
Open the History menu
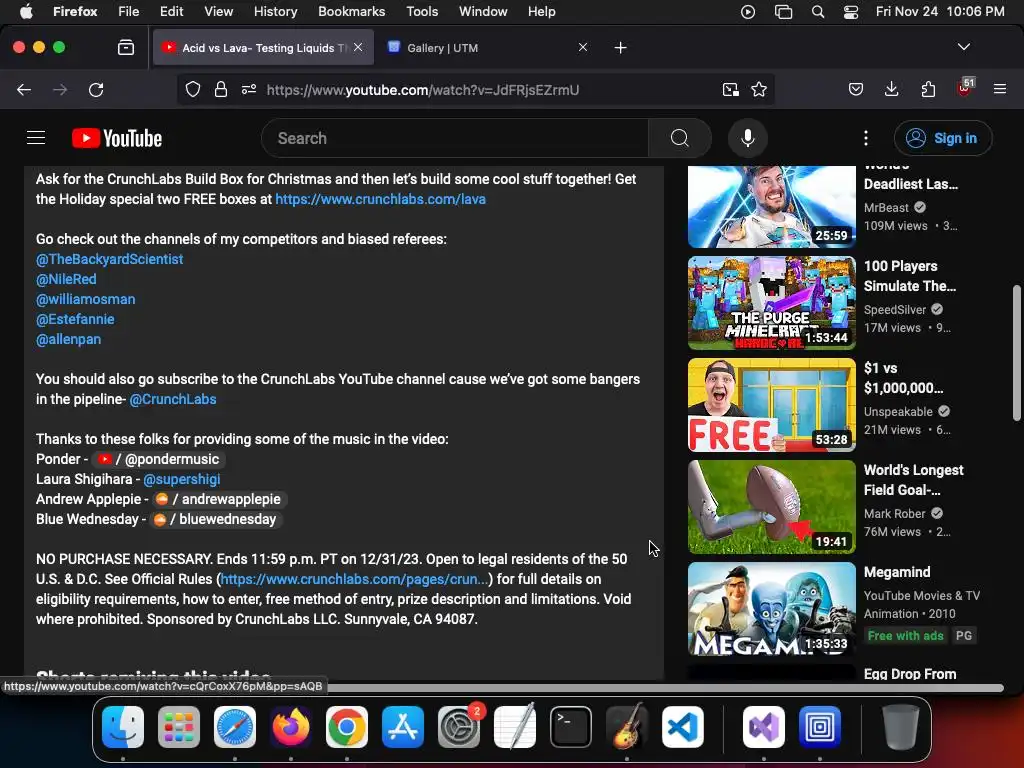click(275, 11)
